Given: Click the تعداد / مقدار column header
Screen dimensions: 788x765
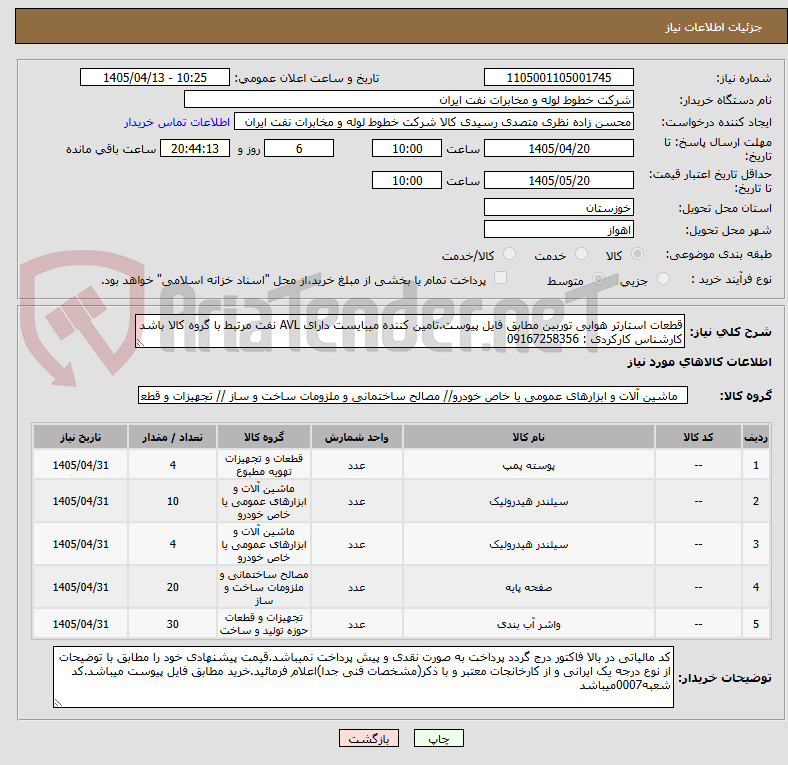Looking at the screenshot, I should coord(172,437).
